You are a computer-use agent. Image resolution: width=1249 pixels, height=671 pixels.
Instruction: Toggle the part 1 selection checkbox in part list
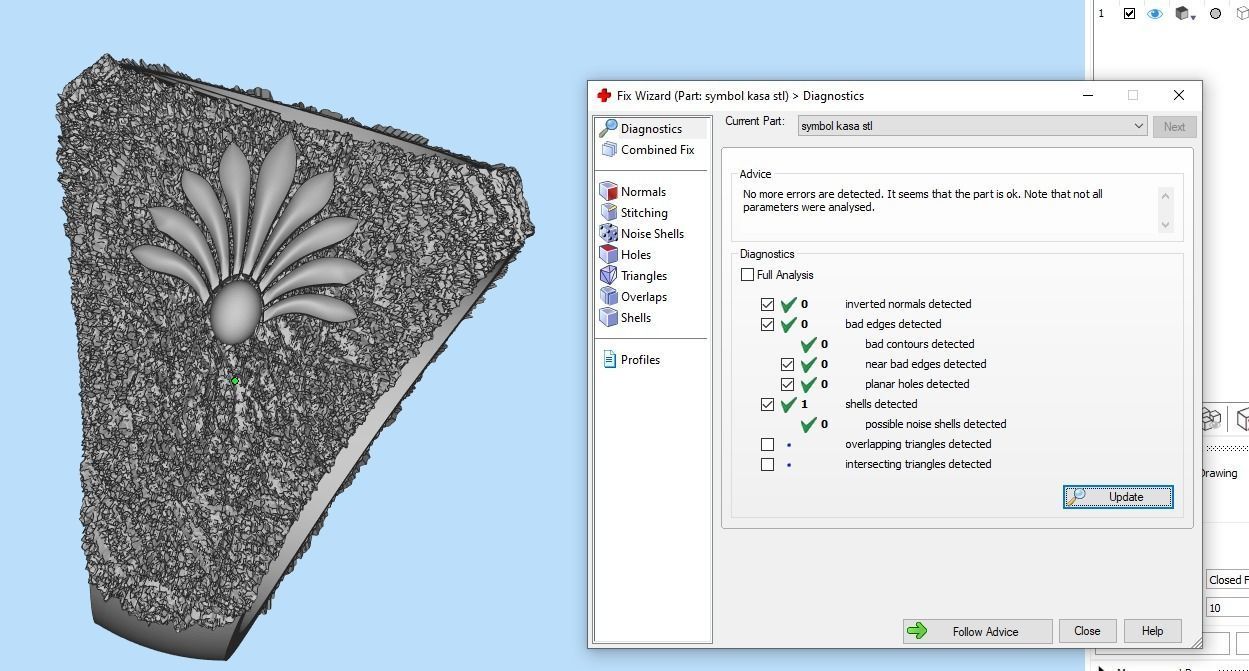(x=1129, y=13)
